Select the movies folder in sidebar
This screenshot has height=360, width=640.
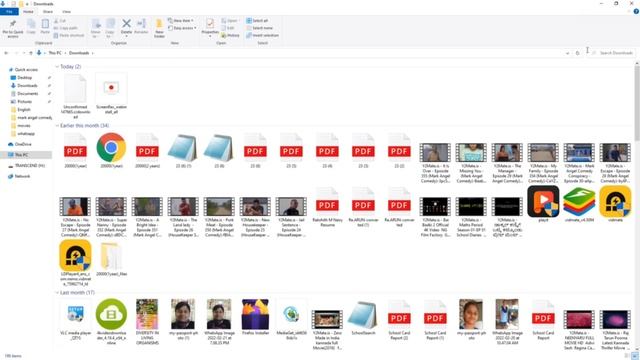point(24,126)
